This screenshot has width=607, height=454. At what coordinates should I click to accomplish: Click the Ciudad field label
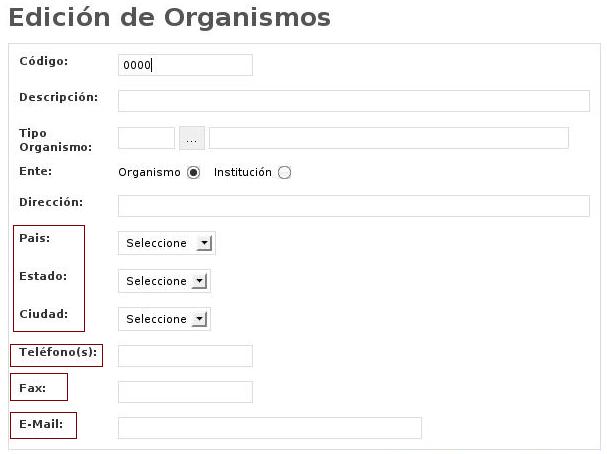[x=43, y=314]
